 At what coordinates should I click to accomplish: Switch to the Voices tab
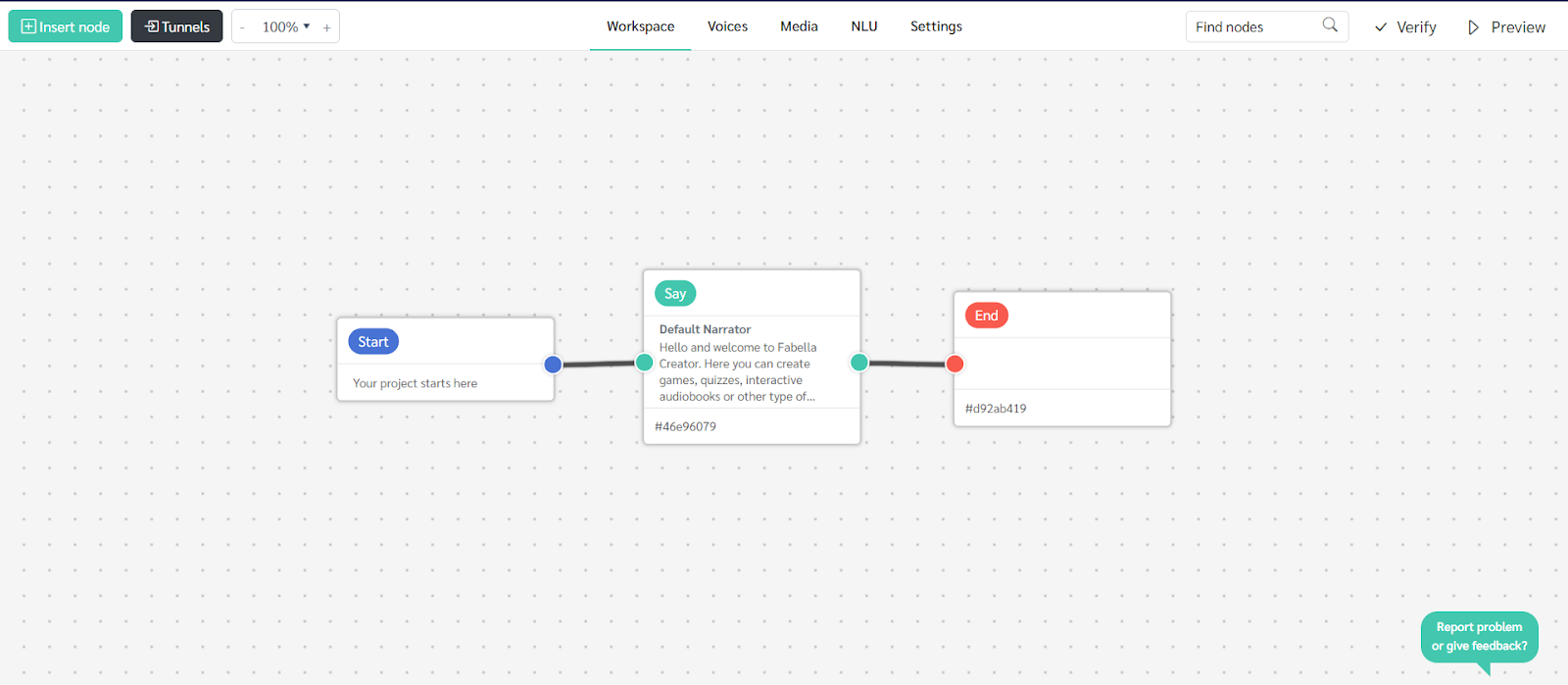tap(727, 26)
